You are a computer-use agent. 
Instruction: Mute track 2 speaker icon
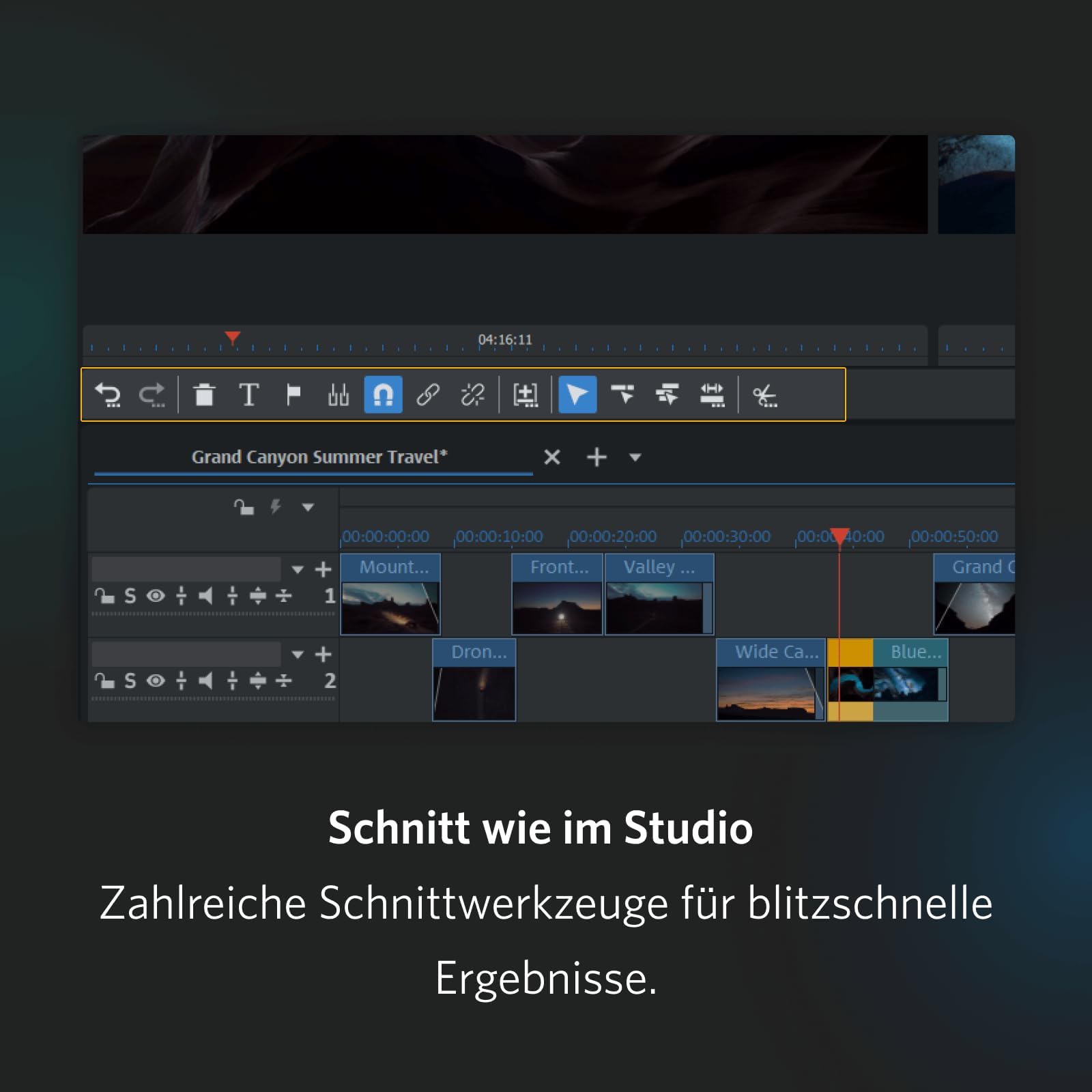[205, 680]
